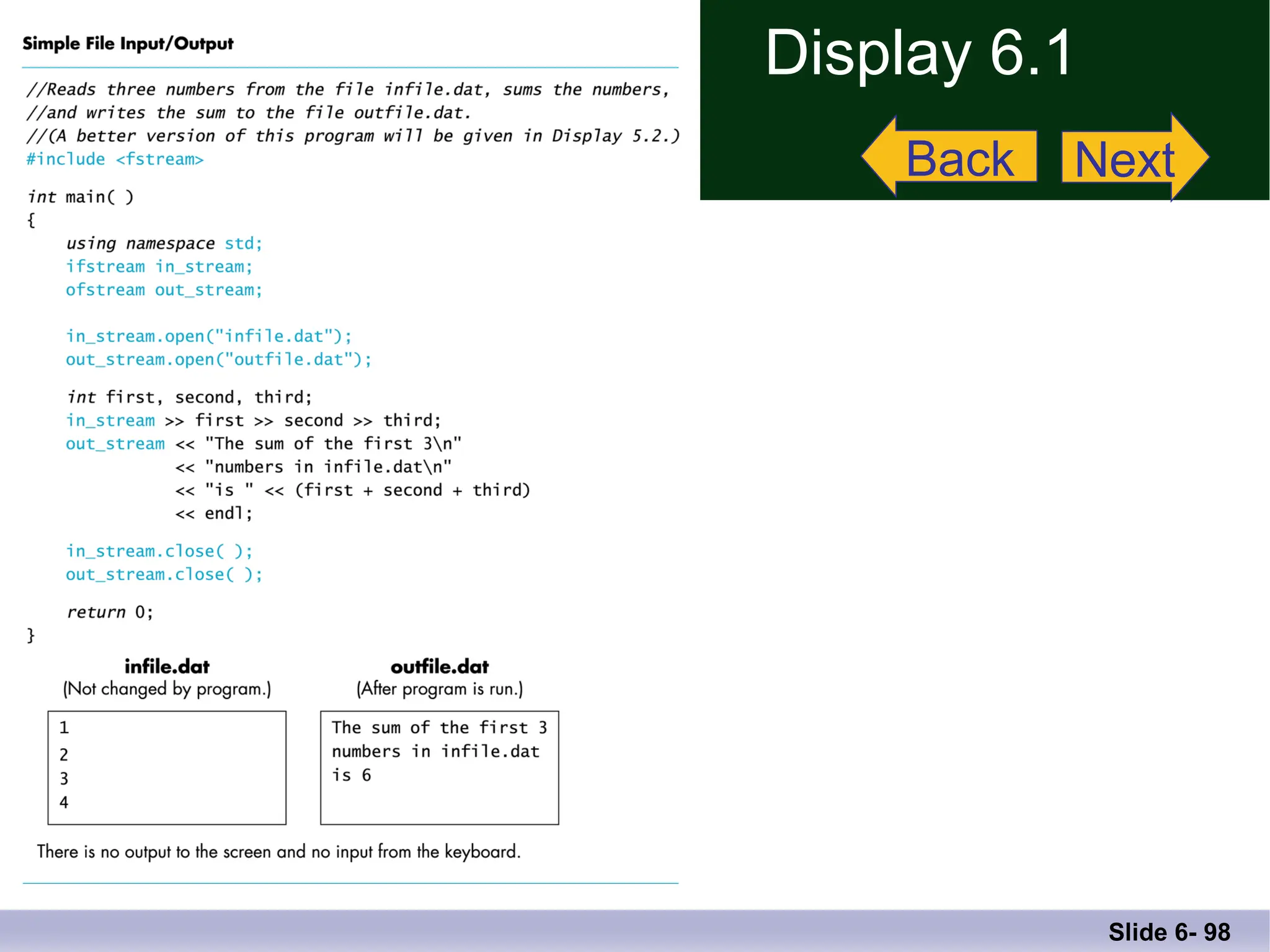
Task: Click the 'Slide 6- 98' footer label
Action: (x=1170, y=932)
